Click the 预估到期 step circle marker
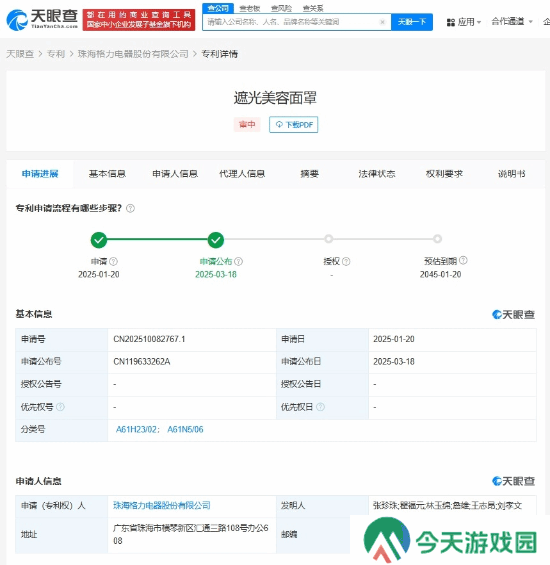This screenshot has height=565, width=550. pos(438,239)
